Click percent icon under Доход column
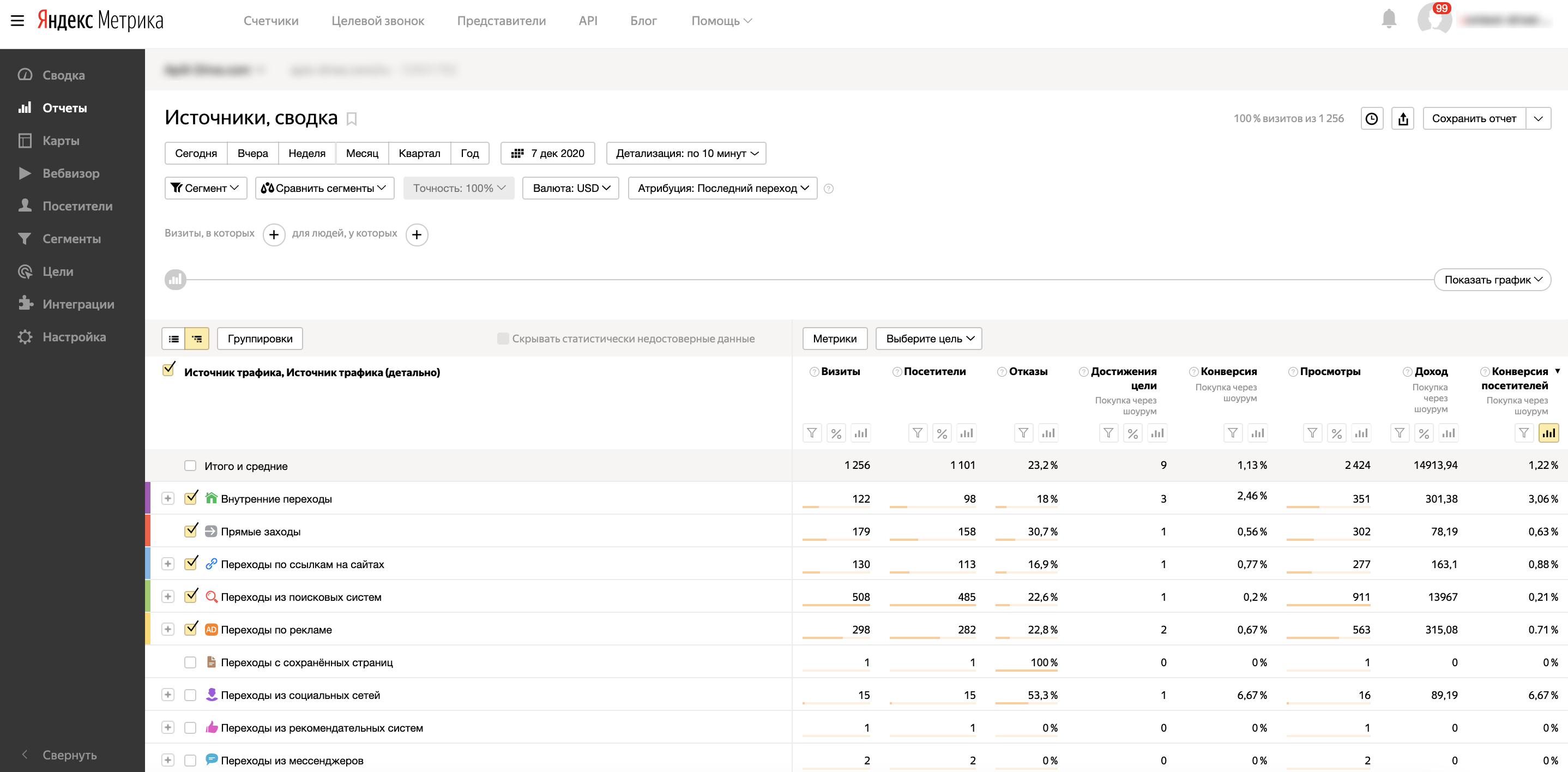Screen dimensions: 1568x772 tap(1424, 433)
